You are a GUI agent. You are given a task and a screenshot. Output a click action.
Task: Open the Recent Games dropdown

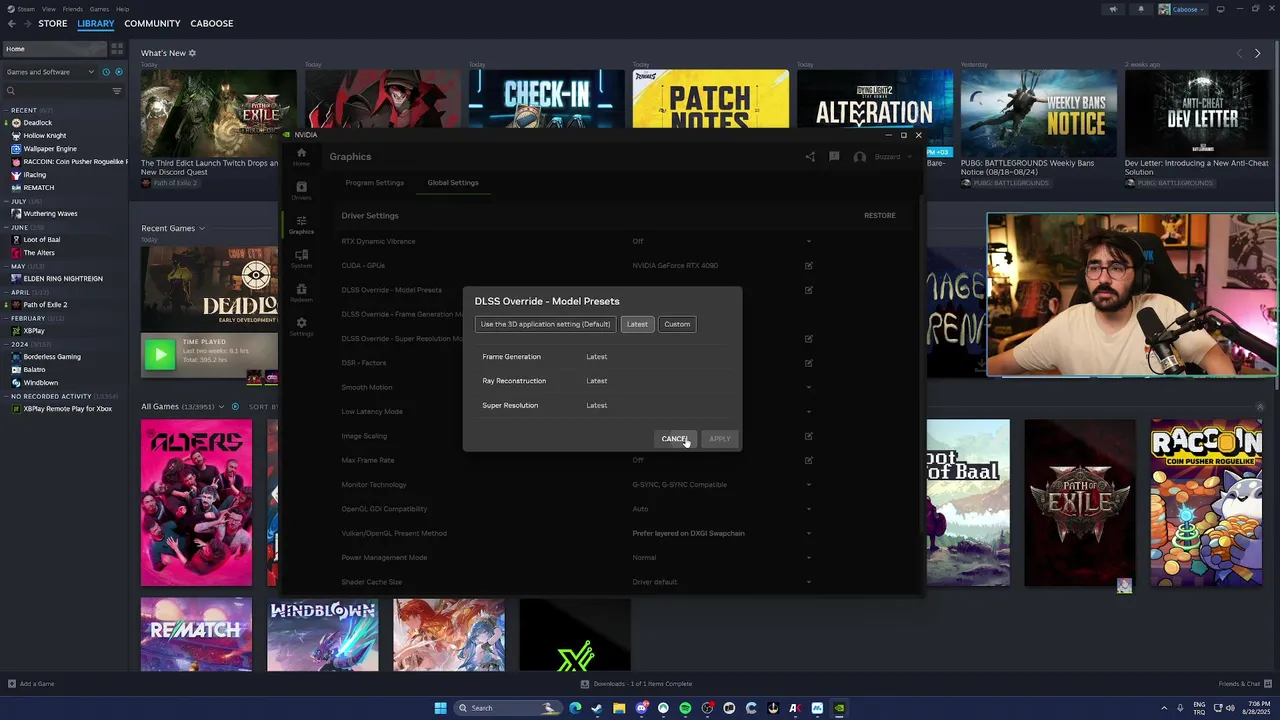coord(173,229)
